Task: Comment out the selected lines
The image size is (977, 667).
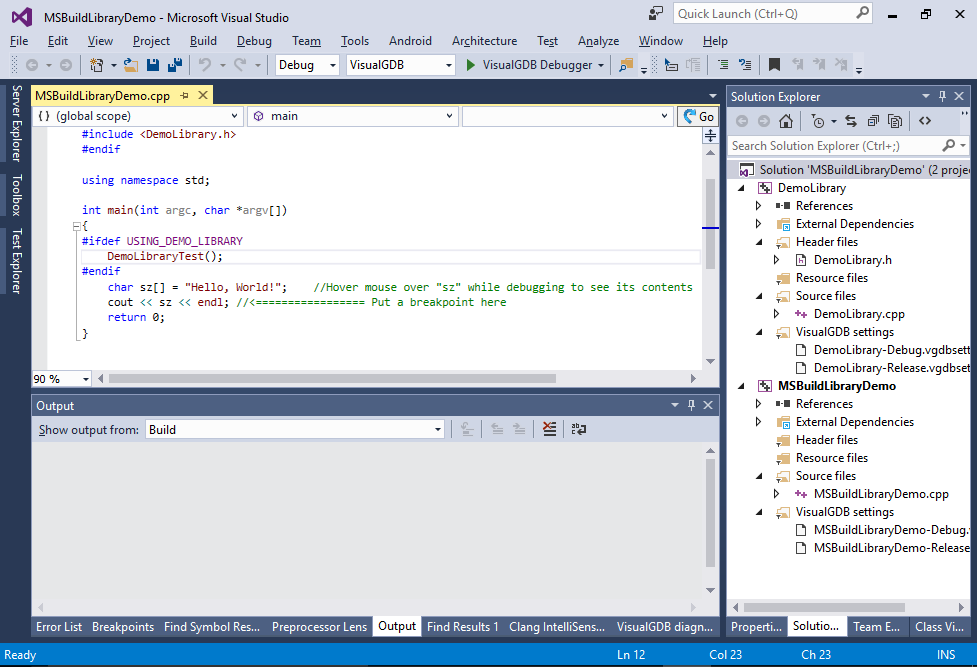Action: [723, 65]
